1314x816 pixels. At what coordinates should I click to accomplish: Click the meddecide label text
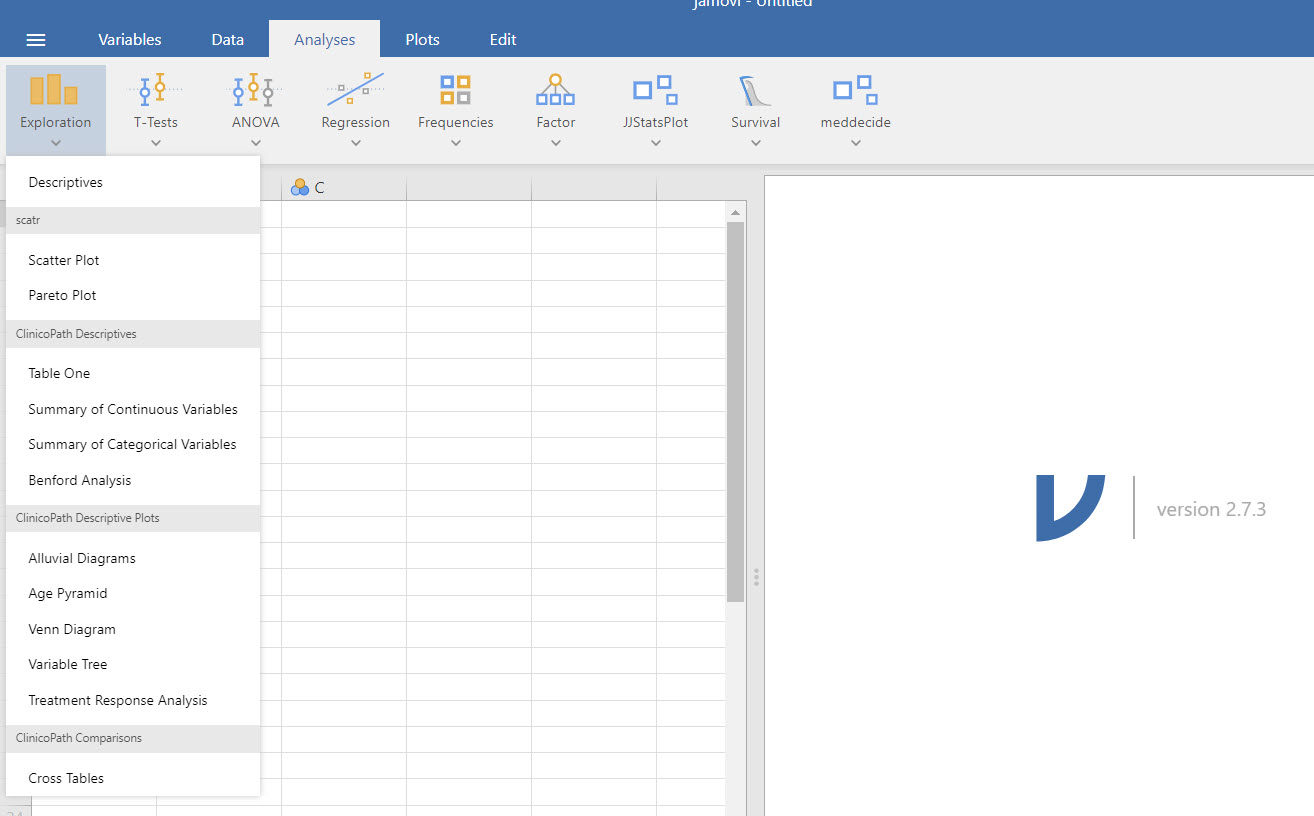coord(856,123)
